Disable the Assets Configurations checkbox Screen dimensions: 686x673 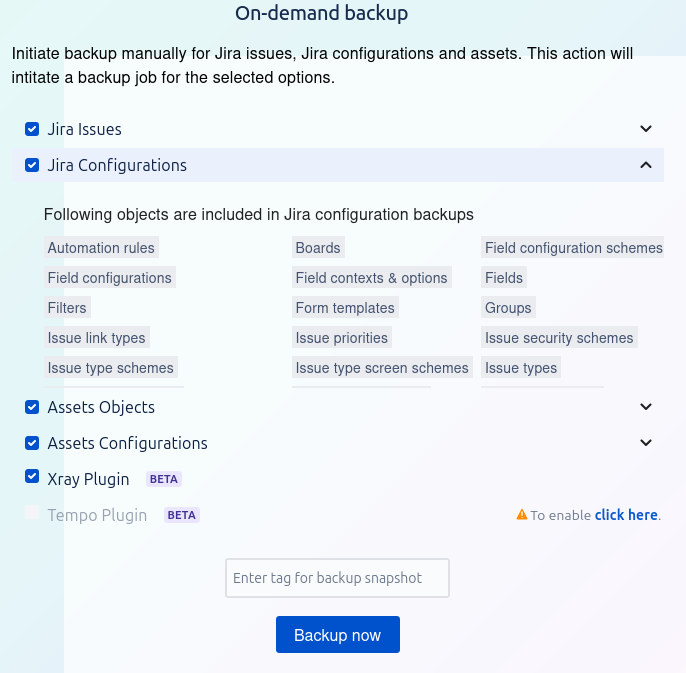pos(32,442)
